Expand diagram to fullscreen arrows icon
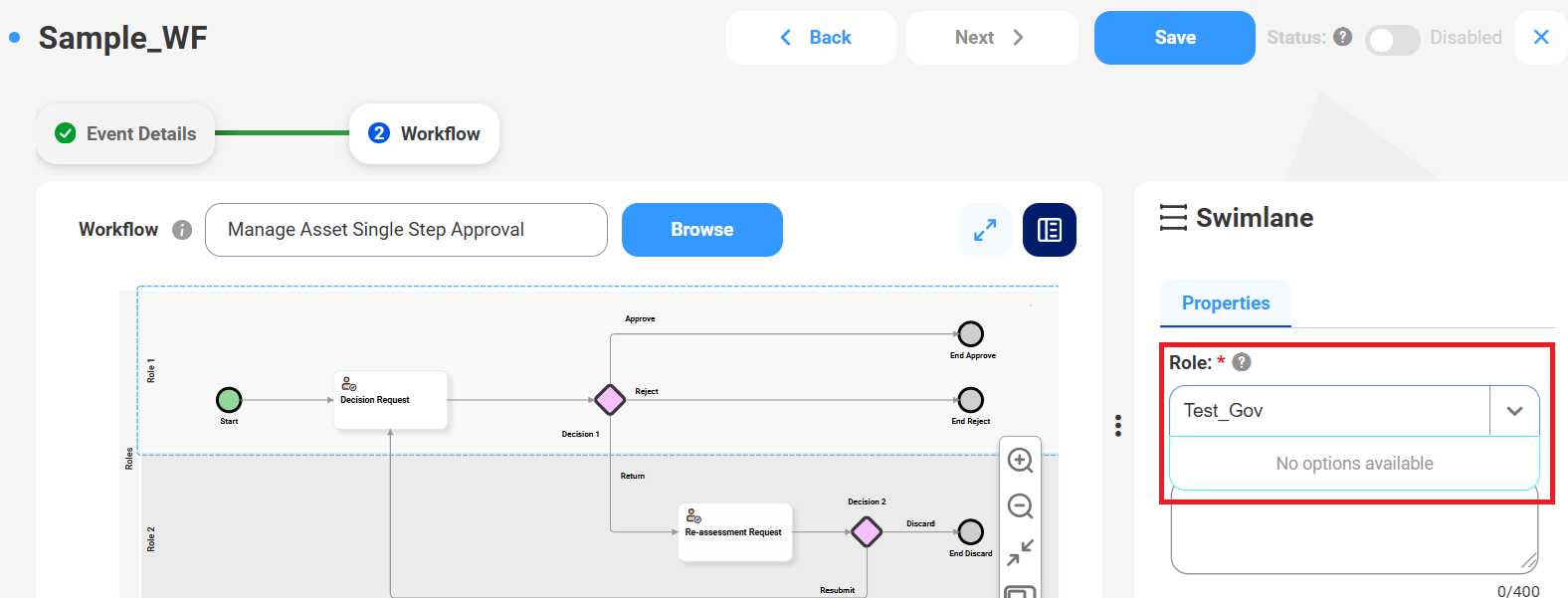This screenshot has height=598, width=1568. tap(985, 230)
